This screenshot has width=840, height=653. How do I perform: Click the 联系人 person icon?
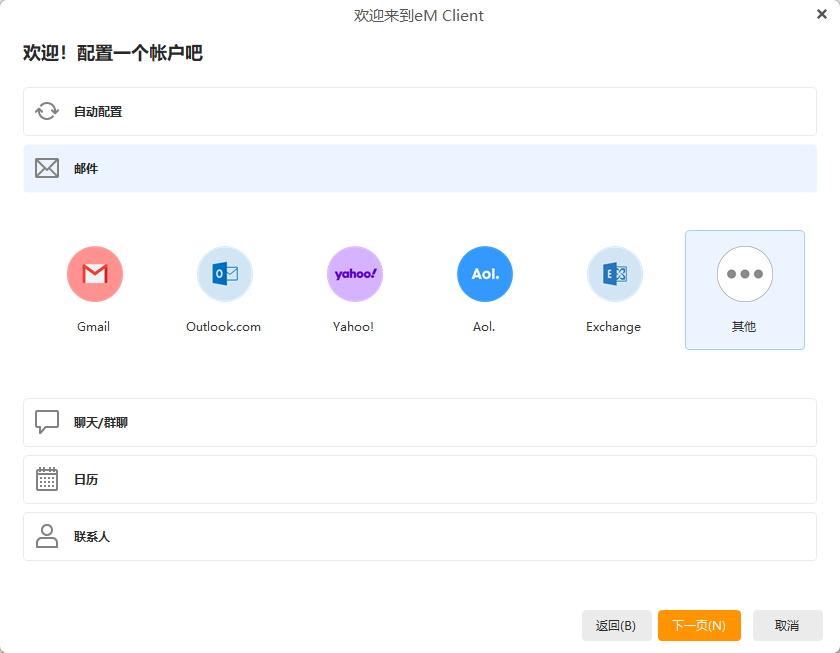coord(47,536)
